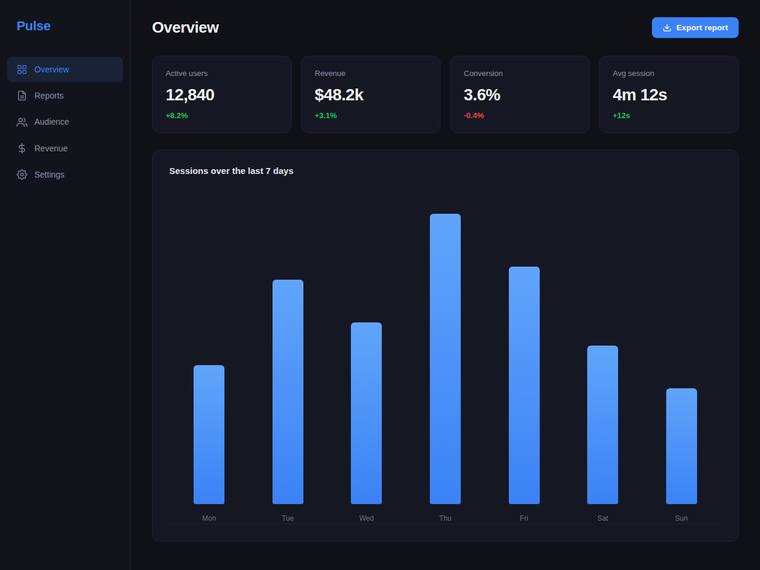
Task: Click the Pulse logo
Action: pos(33,26)
